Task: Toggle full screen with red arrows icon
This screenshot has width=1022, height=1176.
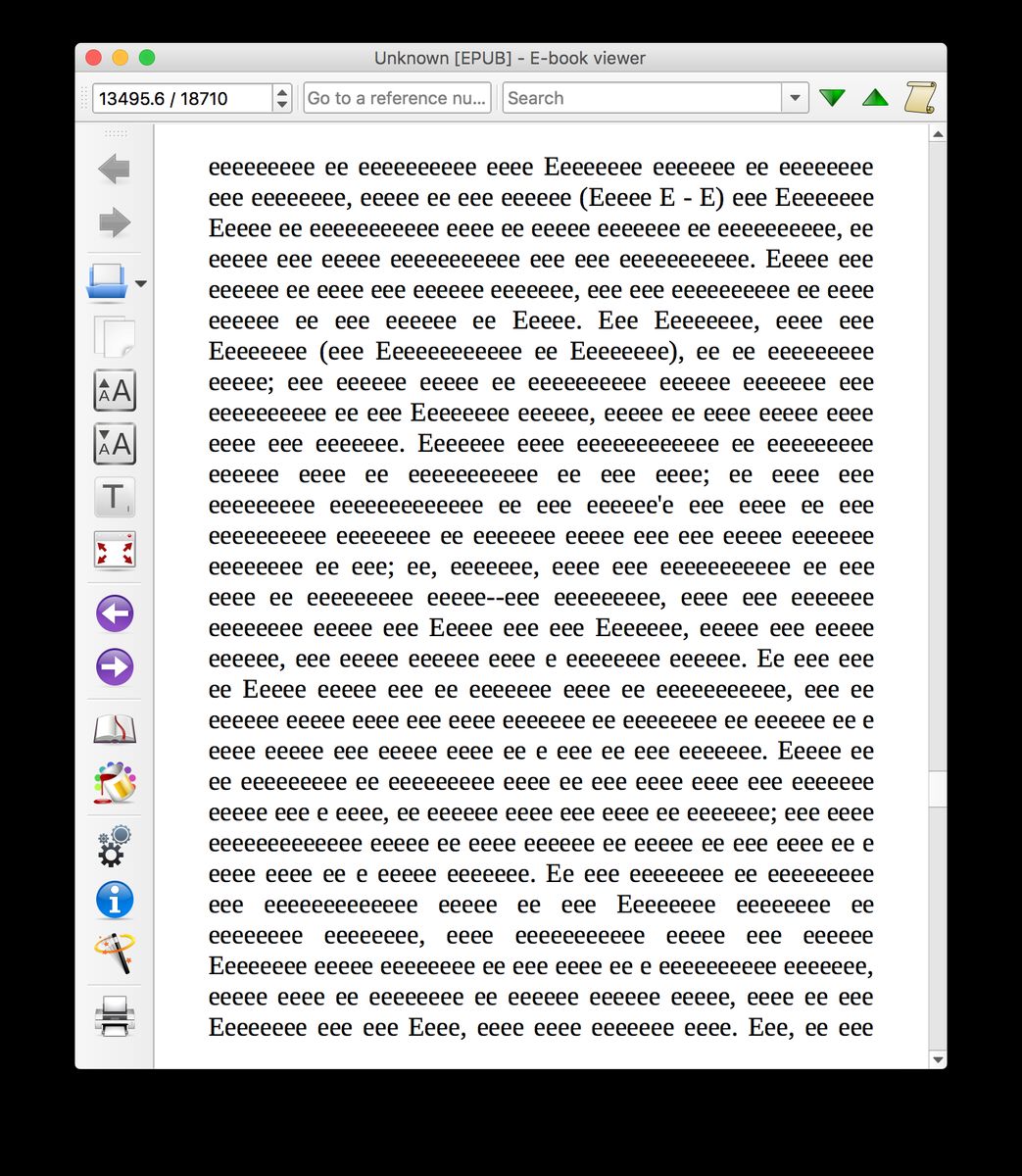Action: tap(115, 550)
